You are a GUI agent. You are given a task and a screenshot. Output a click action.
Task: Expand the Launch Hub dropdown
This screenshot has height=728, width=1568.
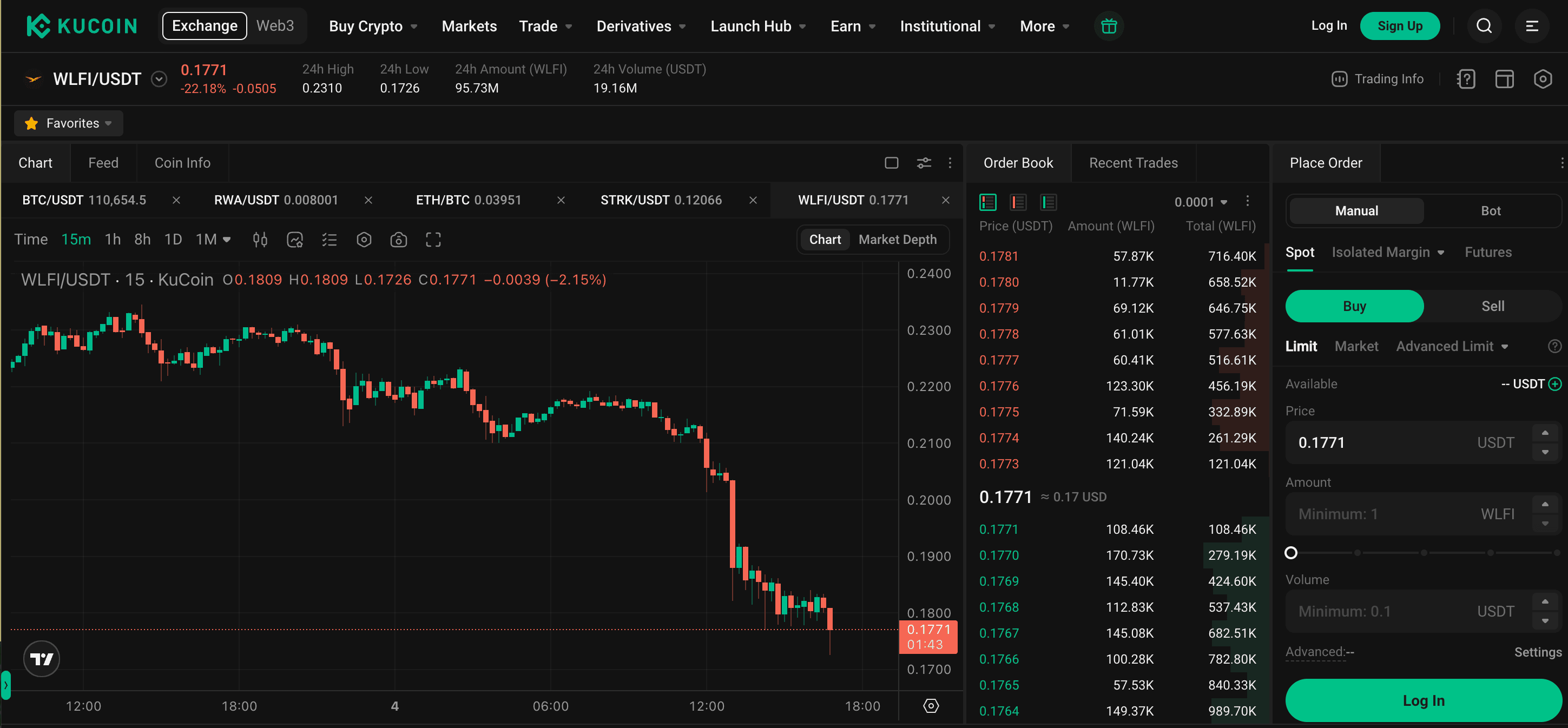coord(758,26)
